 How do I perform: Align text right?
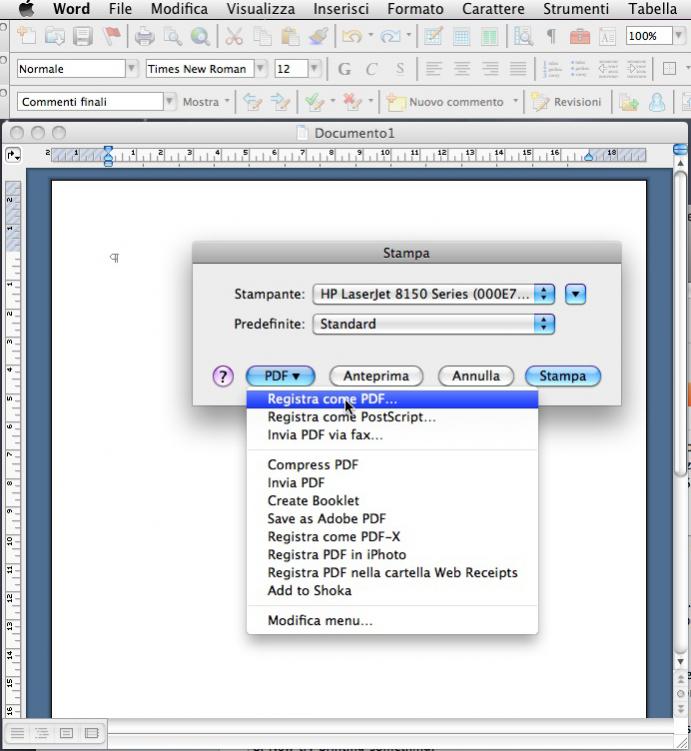(x=490, y=69)
